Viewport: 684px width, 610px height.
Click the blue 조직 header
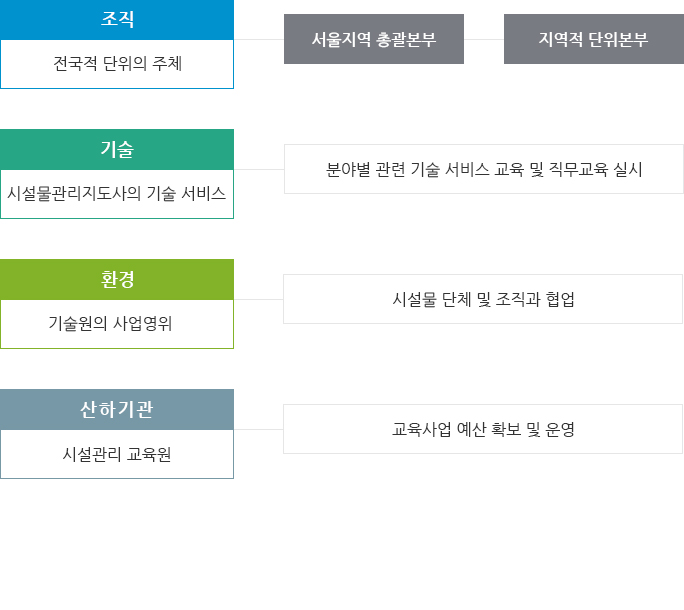117,20
